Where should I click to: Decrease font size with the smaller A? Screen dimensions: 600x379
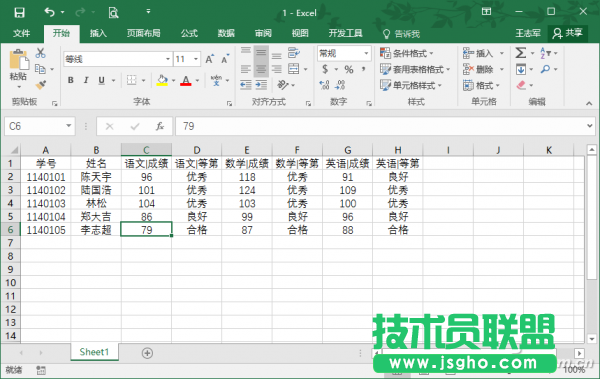[x=225, y=59]
